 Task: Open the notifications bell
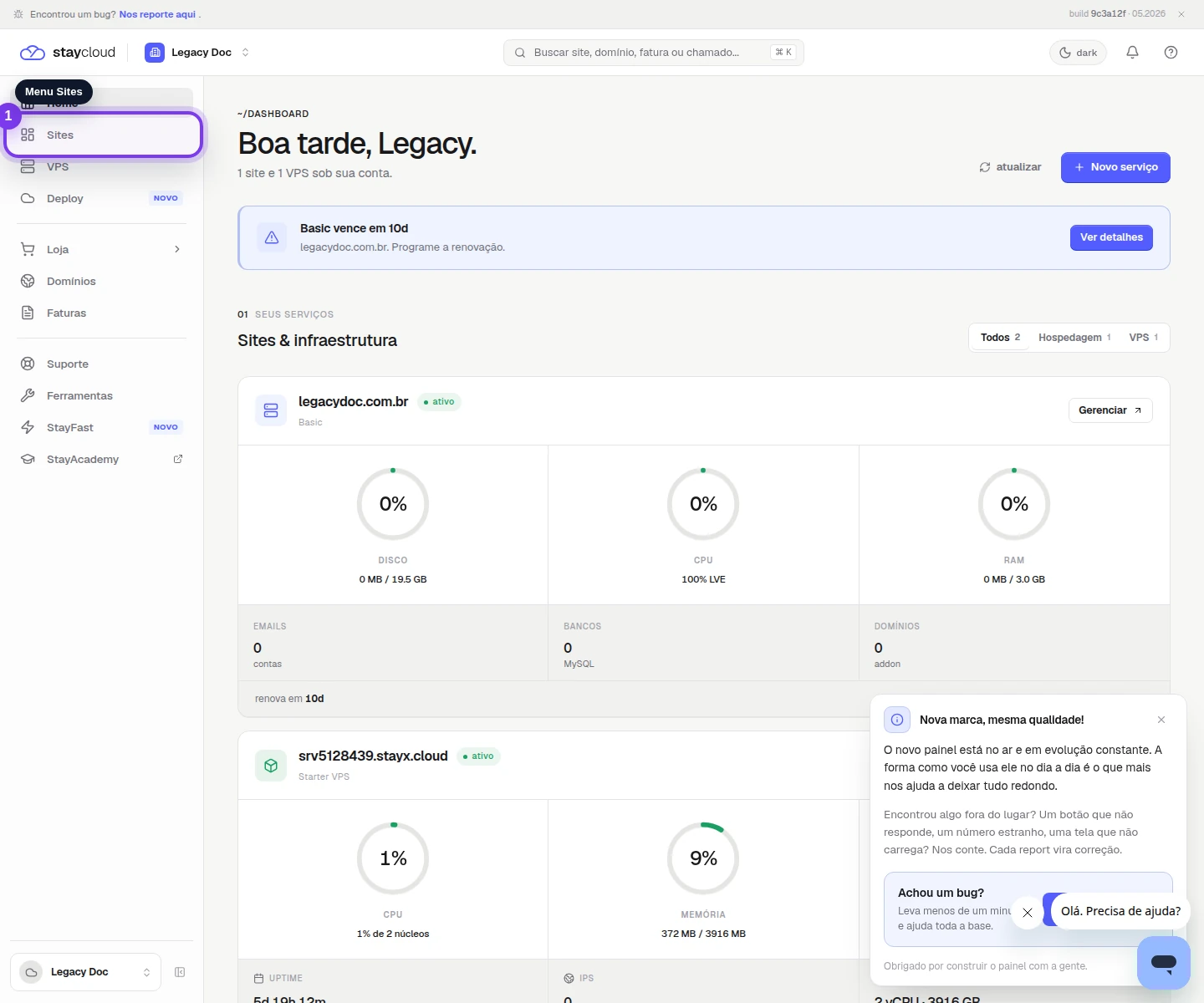coord(1132,52)
